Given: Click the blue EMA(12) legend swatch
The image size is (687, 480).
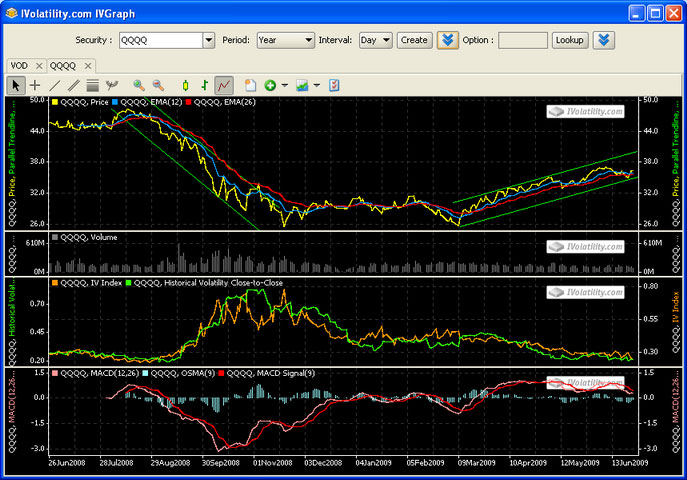Looking at the screenshot, I should [x=115, y=102].
